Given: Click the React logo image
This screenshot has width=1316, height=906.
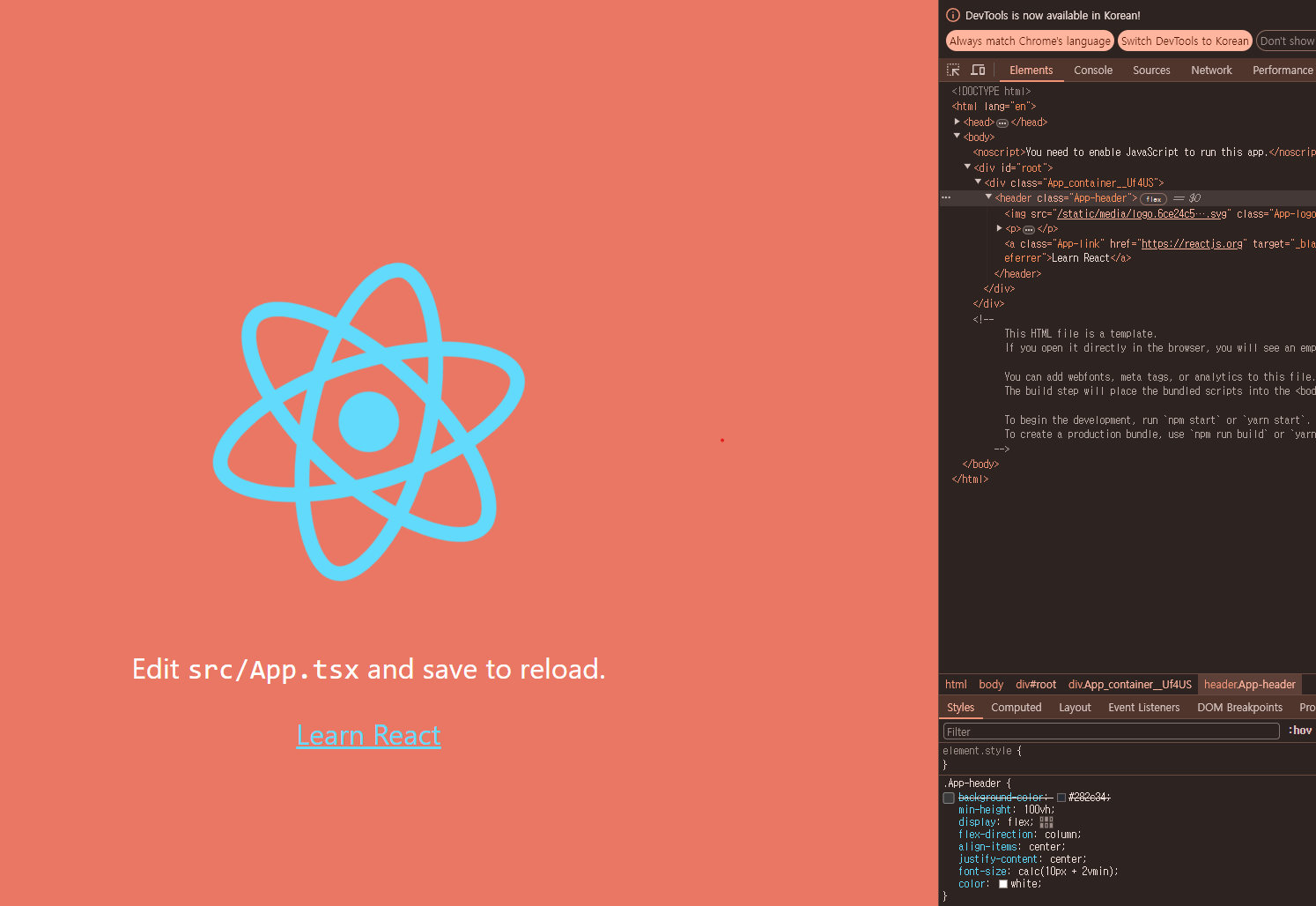Looking at the screenshot, I should (x=368, y=421).
